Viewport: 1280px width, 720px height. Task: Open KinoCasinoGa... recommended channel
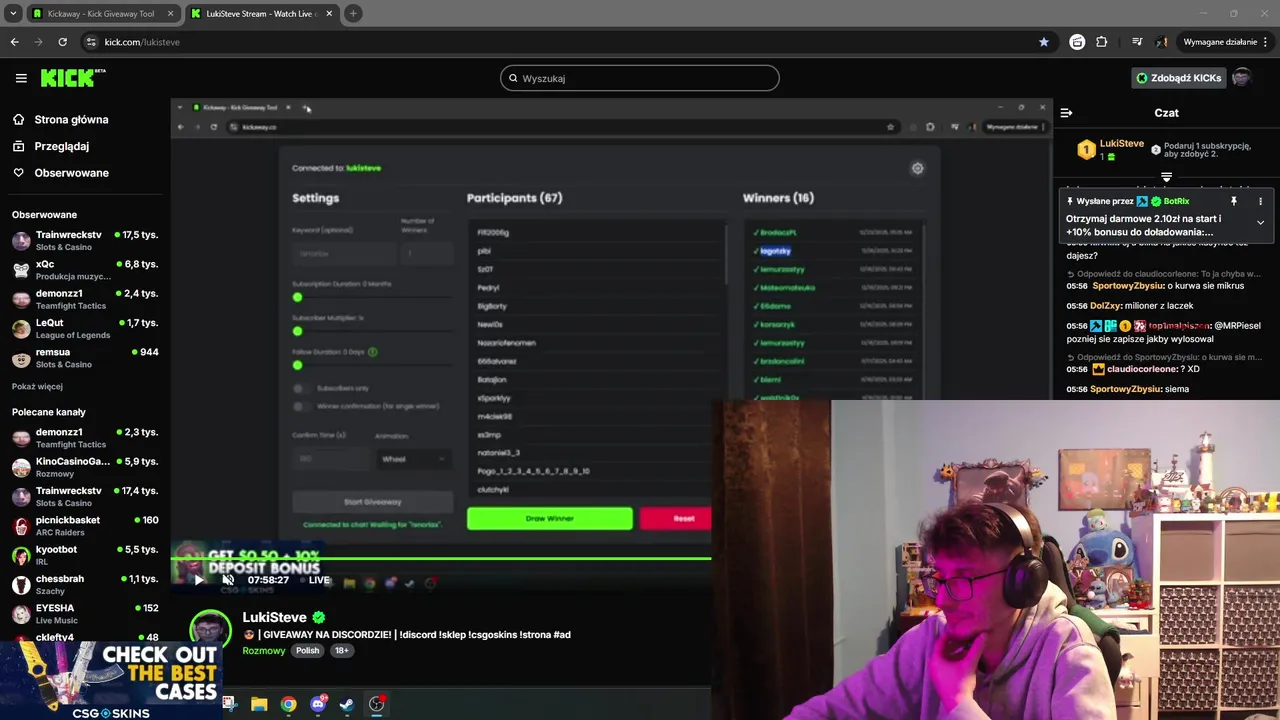pyautogui.click(x=85, y=467)
